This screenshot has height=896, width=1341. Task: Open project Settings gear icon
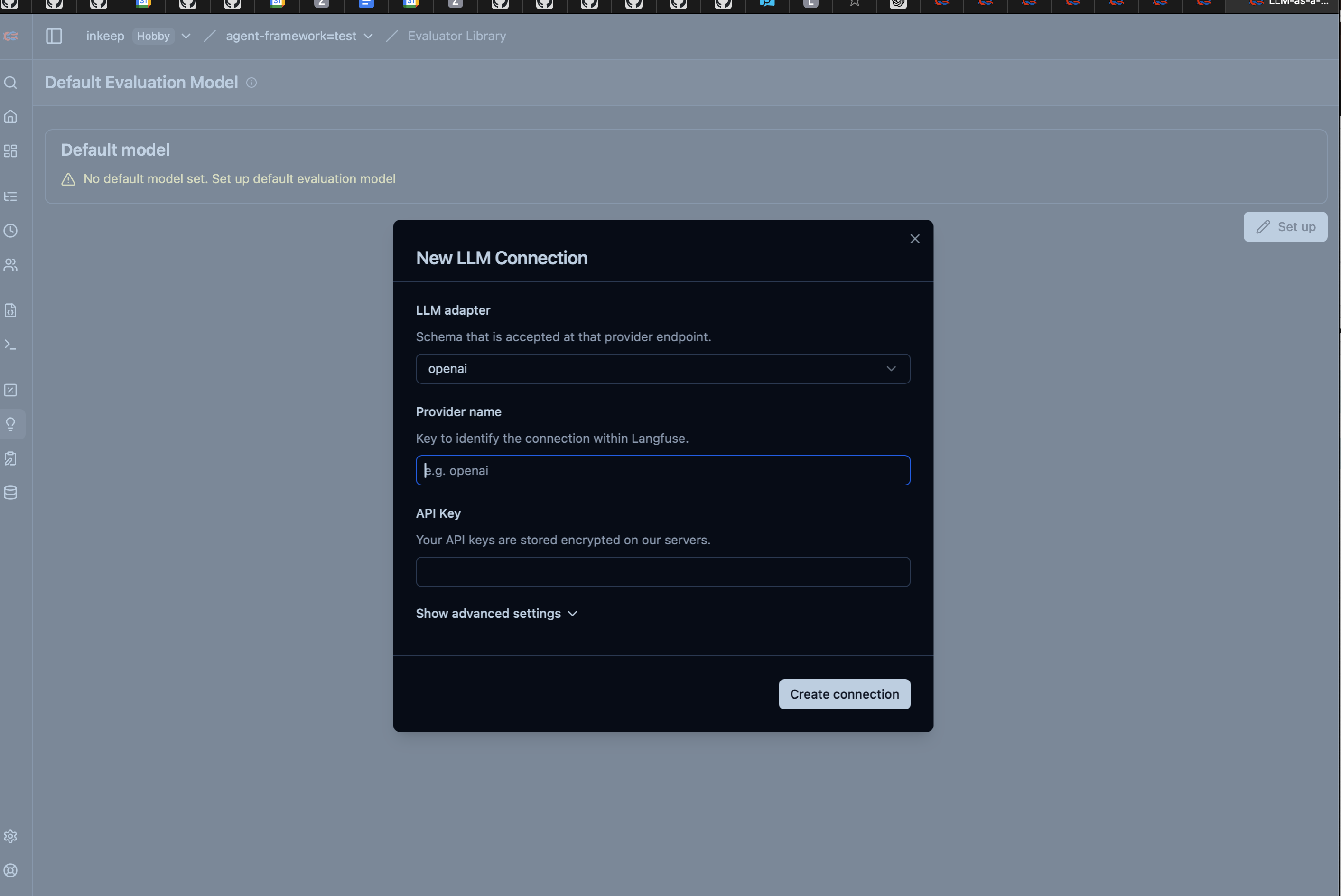10,836
